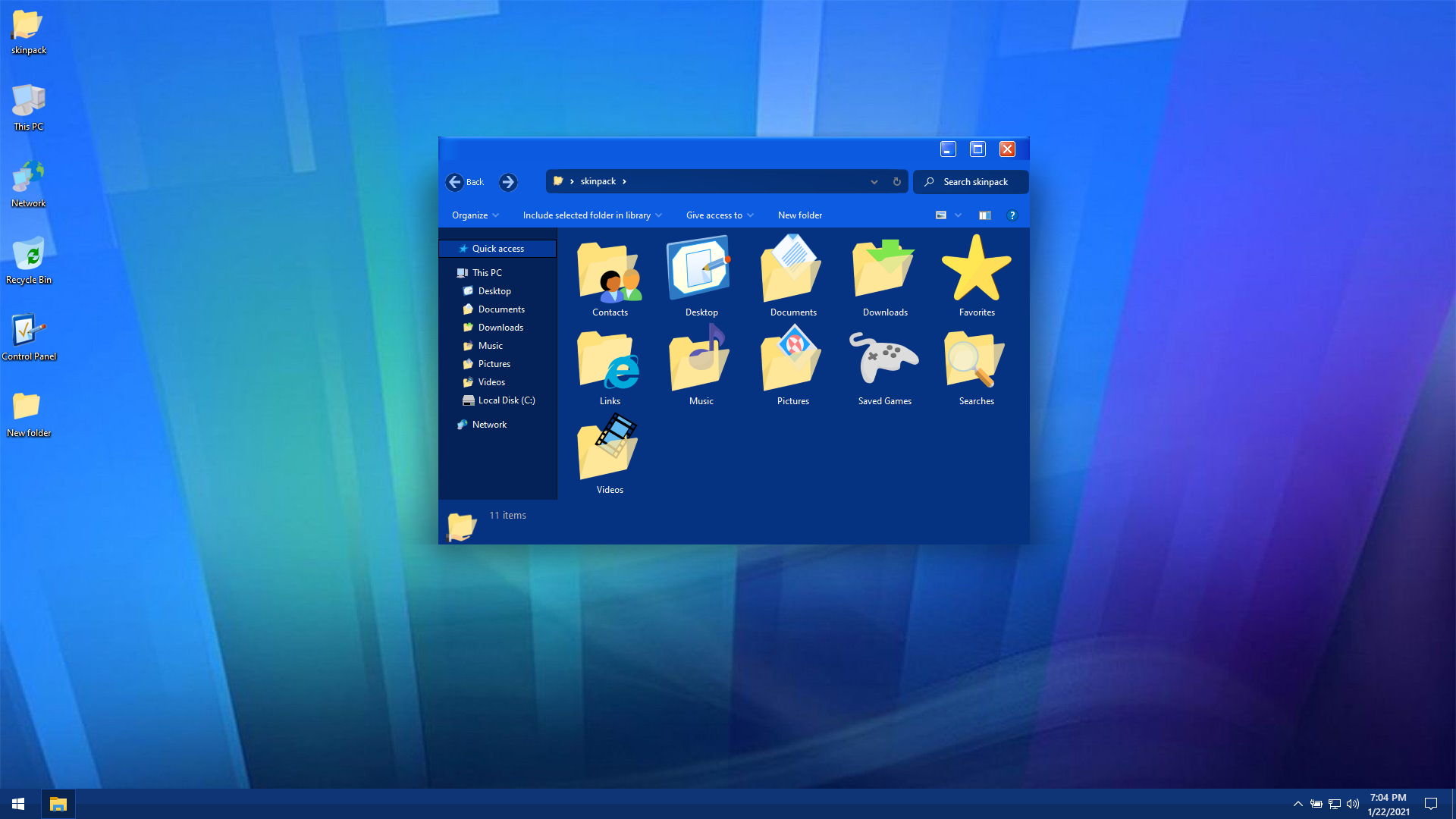1456x819 pixels.
Task: Click the forward navigation arrow
Action: click(x=508, y=182)
